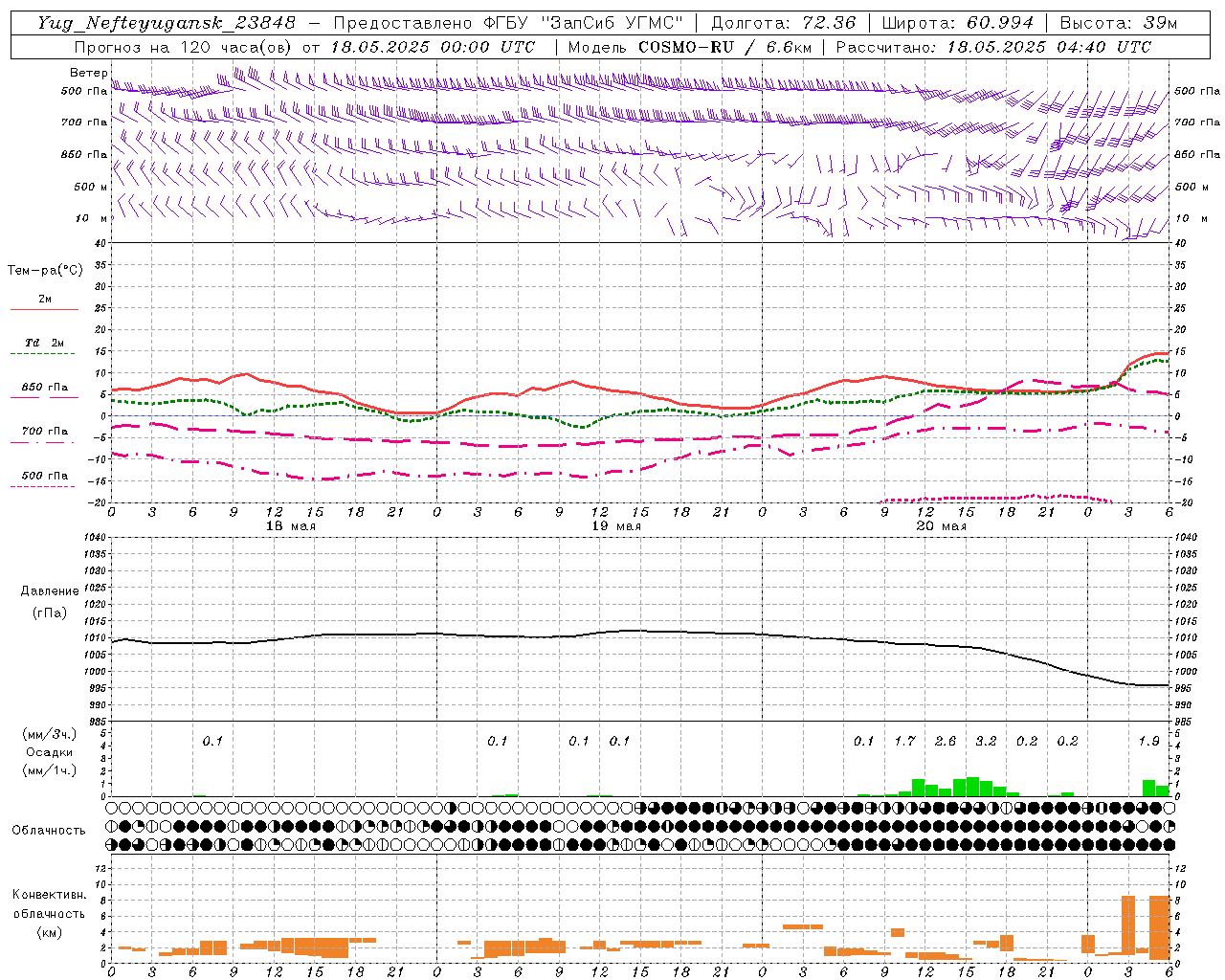Click the Рассчитано: 18.05.2025 04:40 UTC text
Viewport: 1225px width, 980px height.
(x=993, y=47)
